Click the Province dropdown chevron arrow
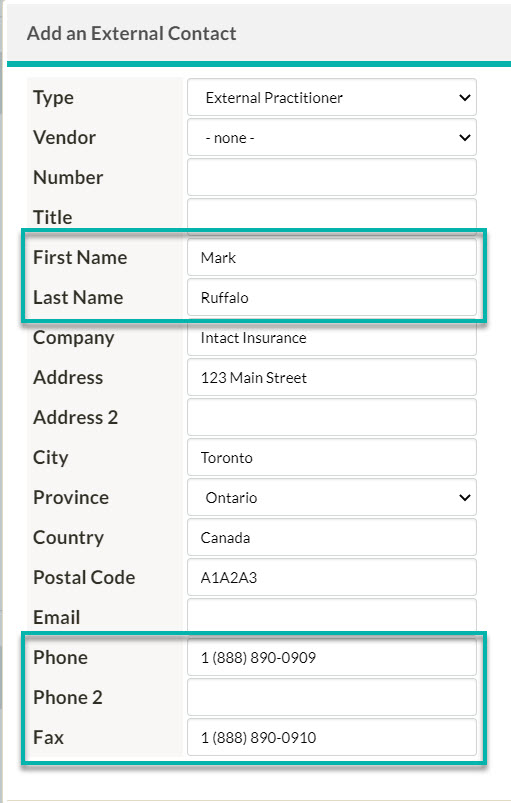 pos(464,497)
